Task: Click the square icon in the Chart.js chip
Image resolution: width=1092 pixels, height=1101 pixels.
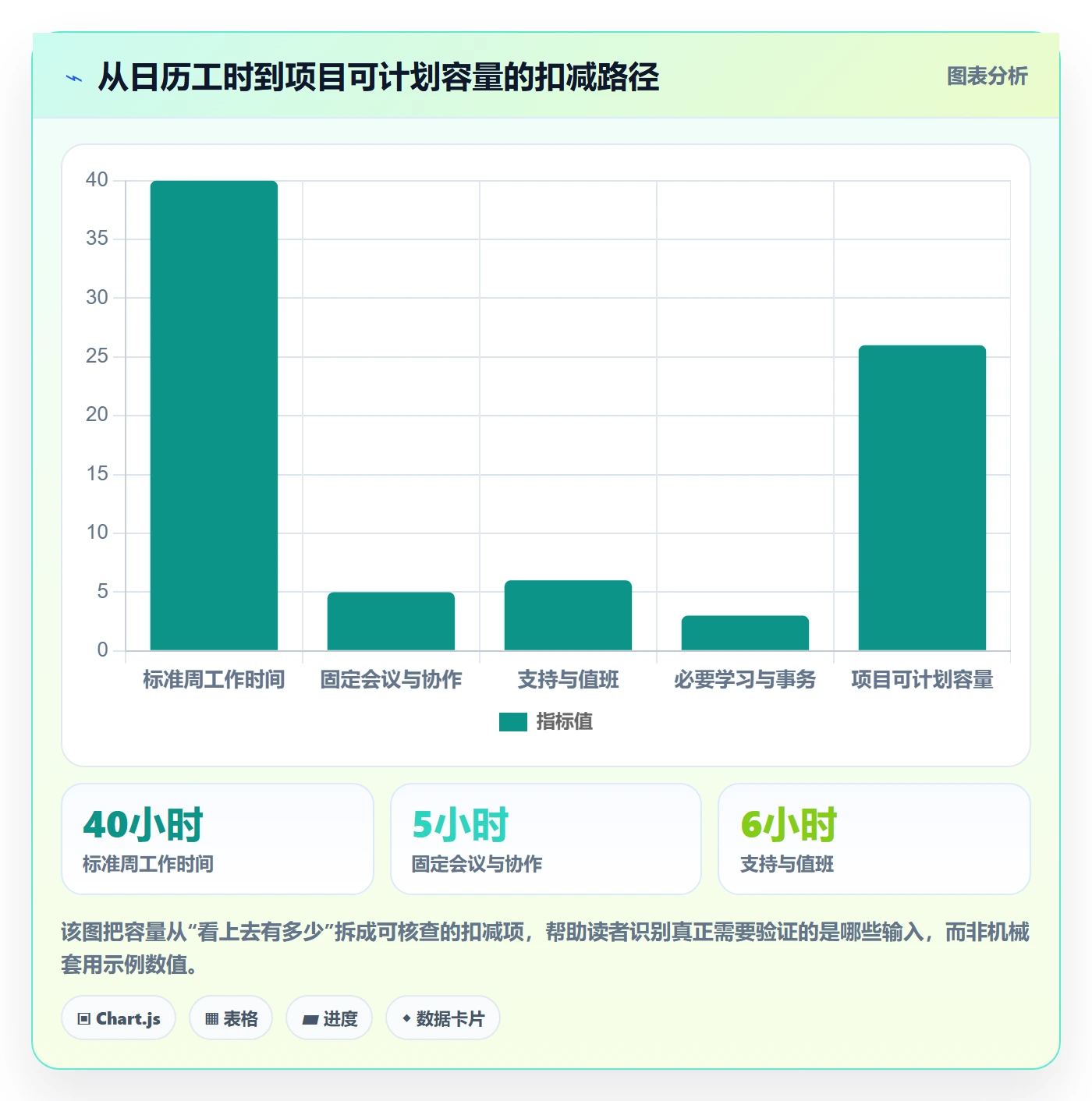Action: coord(84,1019)
